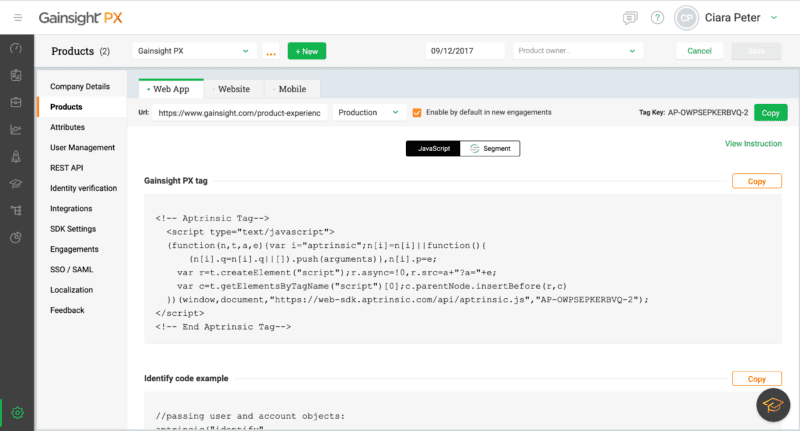Image resolution: width=800 pixels, height=431 pixels.
Task: Open the help question mark icon
Action: 657,18
